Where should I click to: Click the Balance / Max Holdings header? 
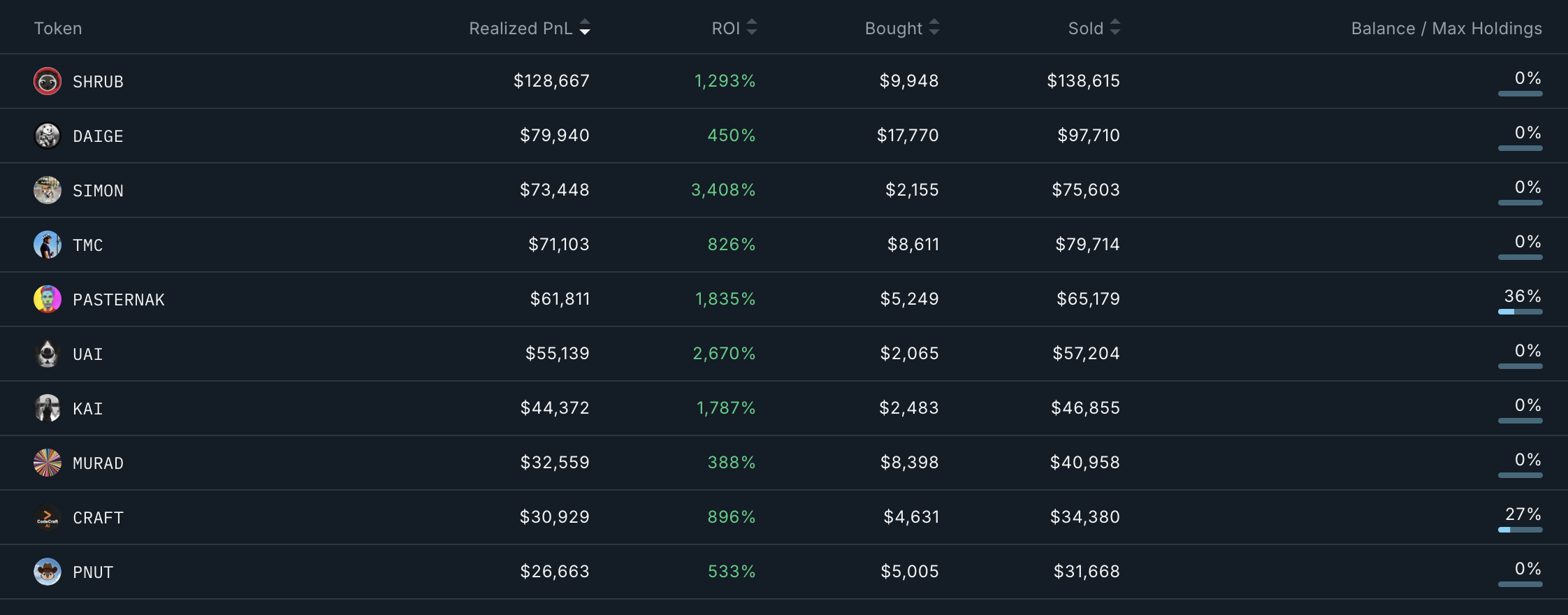pyautogui.click(x=1446, y=28)
